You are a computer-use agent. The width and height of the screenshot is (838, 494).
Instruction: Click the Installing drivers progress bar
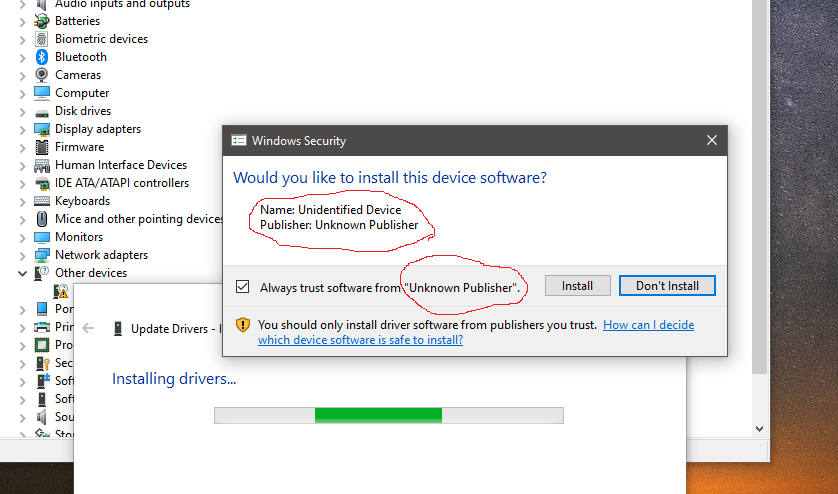point(389,415)
